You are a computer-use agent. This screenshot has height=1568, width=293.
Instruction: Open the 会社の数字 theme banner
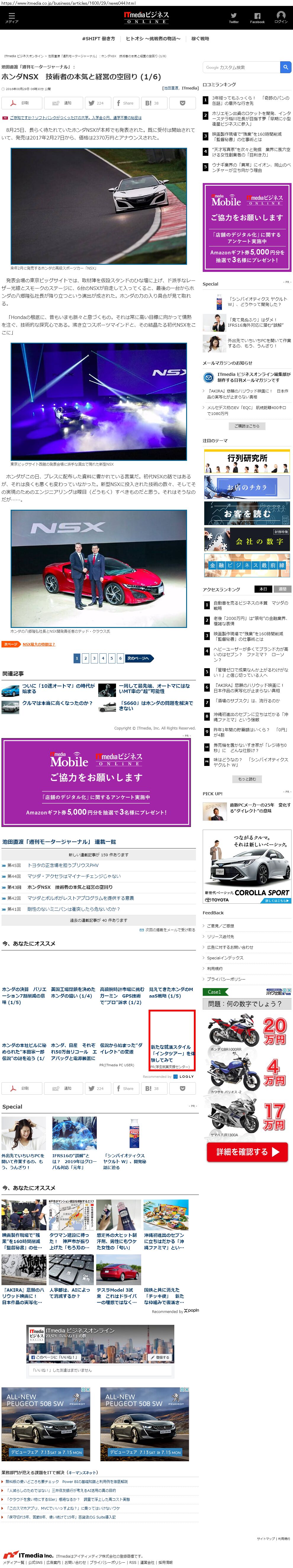click(x=247, y=539)
